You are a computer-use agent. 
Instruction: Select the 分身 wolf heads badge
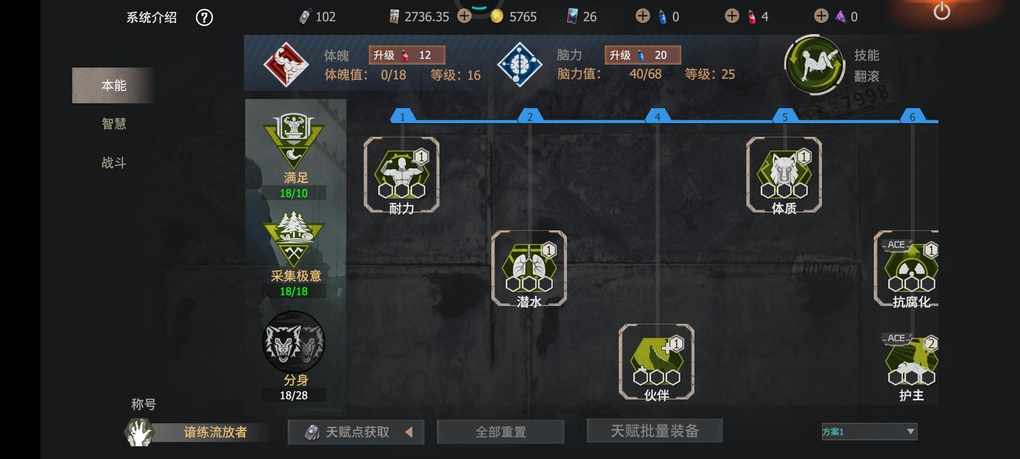click(293, 341)
